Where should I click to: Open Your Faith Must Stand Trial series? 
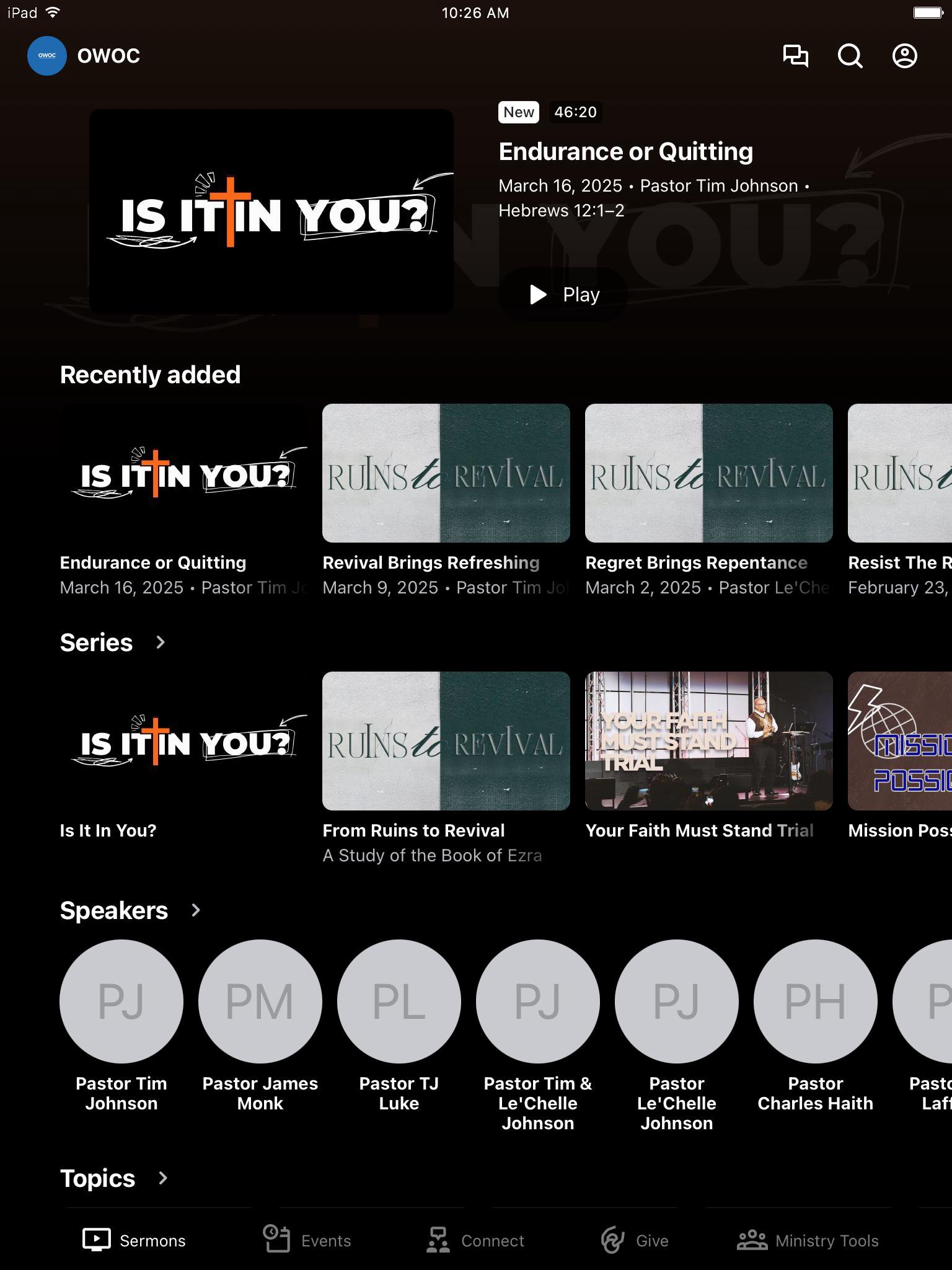[708, 741]
